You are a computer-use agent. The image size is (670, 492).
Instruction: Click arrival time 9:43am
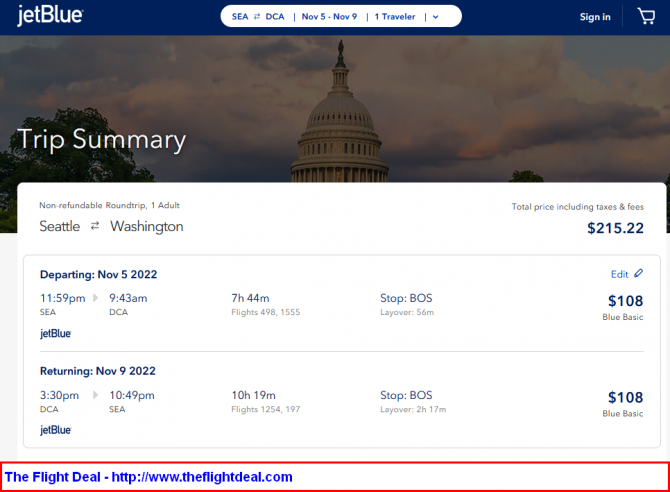pyautogui.click(x=128, y=298)
